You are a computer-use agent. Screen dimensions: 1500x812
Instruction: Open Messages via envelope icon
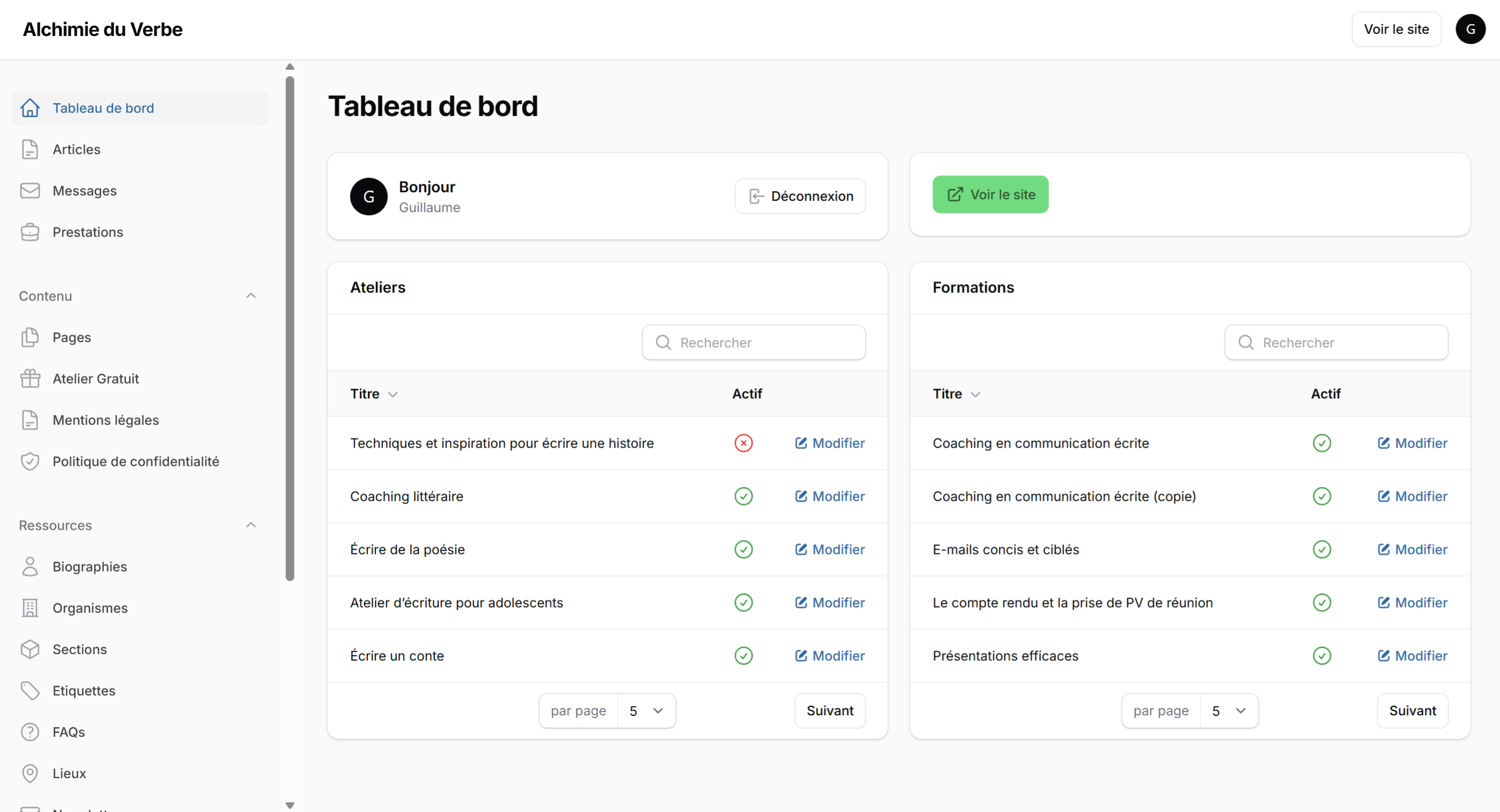pyautogui.click(x=30, y=191)
